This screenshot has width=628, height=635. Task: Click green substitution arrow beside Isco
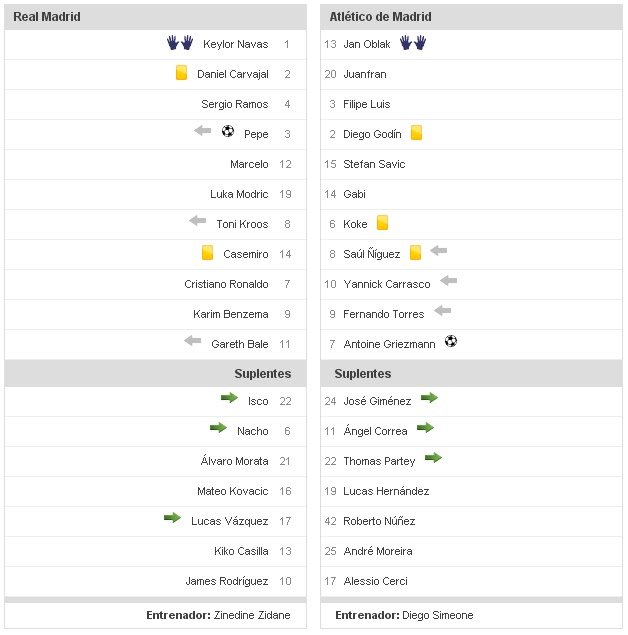click(x=229, y=398)
